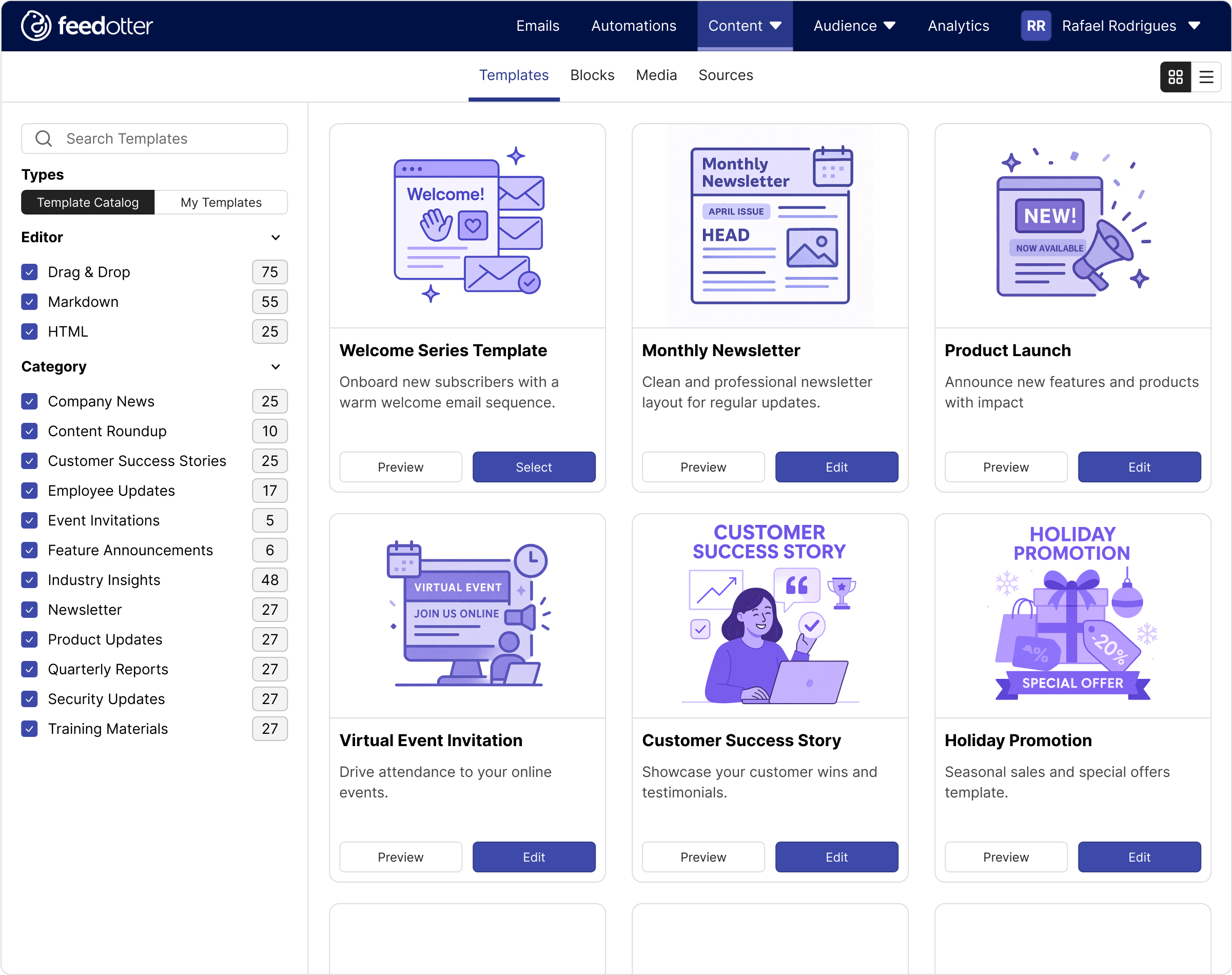Toggle the Training Materials checkbox

[30, 728]
